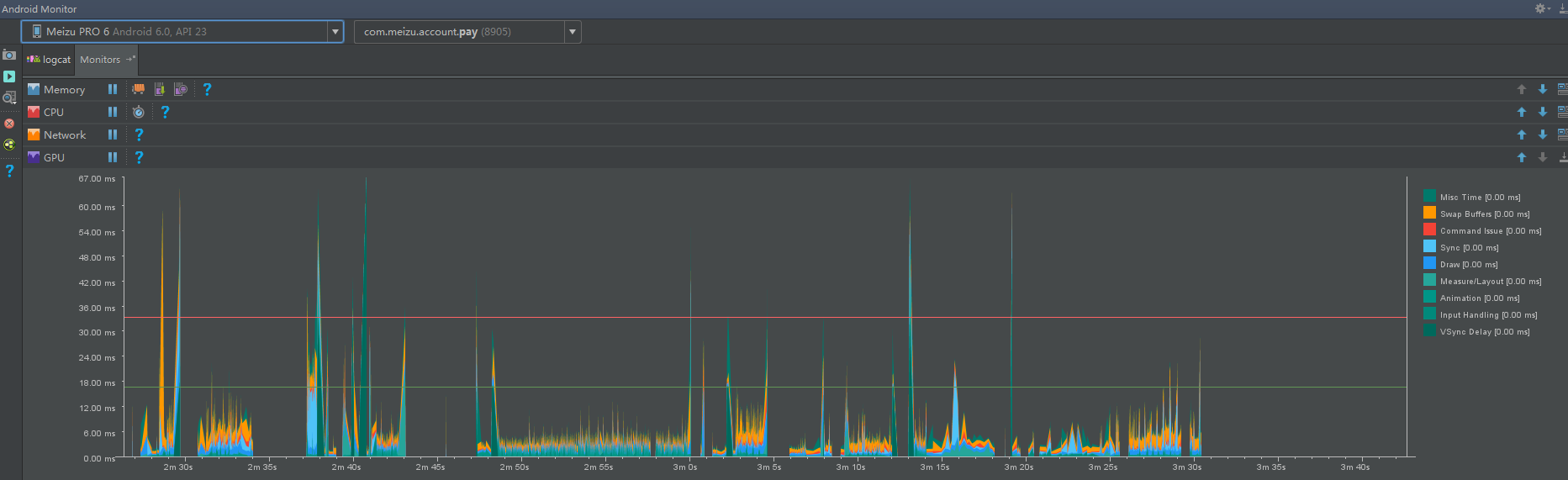The width and height of the screenshot is (1568, 480).
Task: Open GPU monitor help question mark
Action: (139, 157)
